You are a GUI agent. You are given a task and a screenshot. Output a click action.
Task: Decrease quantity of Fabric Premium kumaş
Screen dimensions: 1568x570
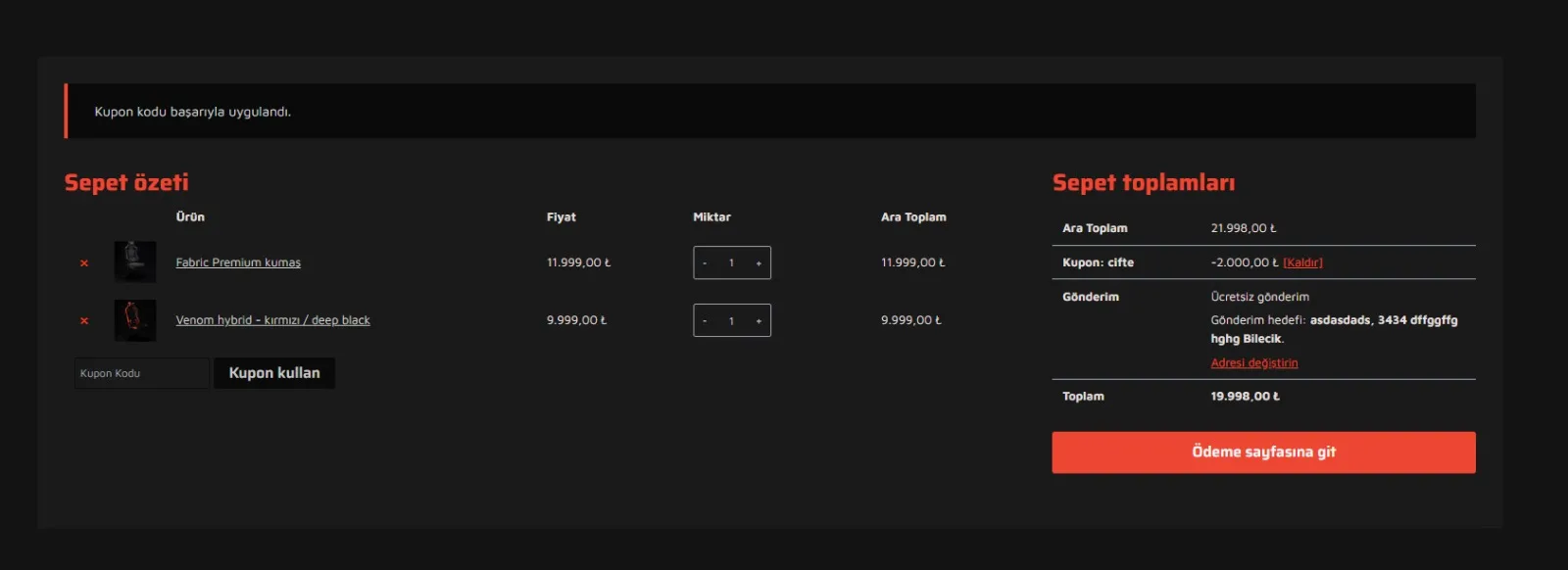[705, 263]
